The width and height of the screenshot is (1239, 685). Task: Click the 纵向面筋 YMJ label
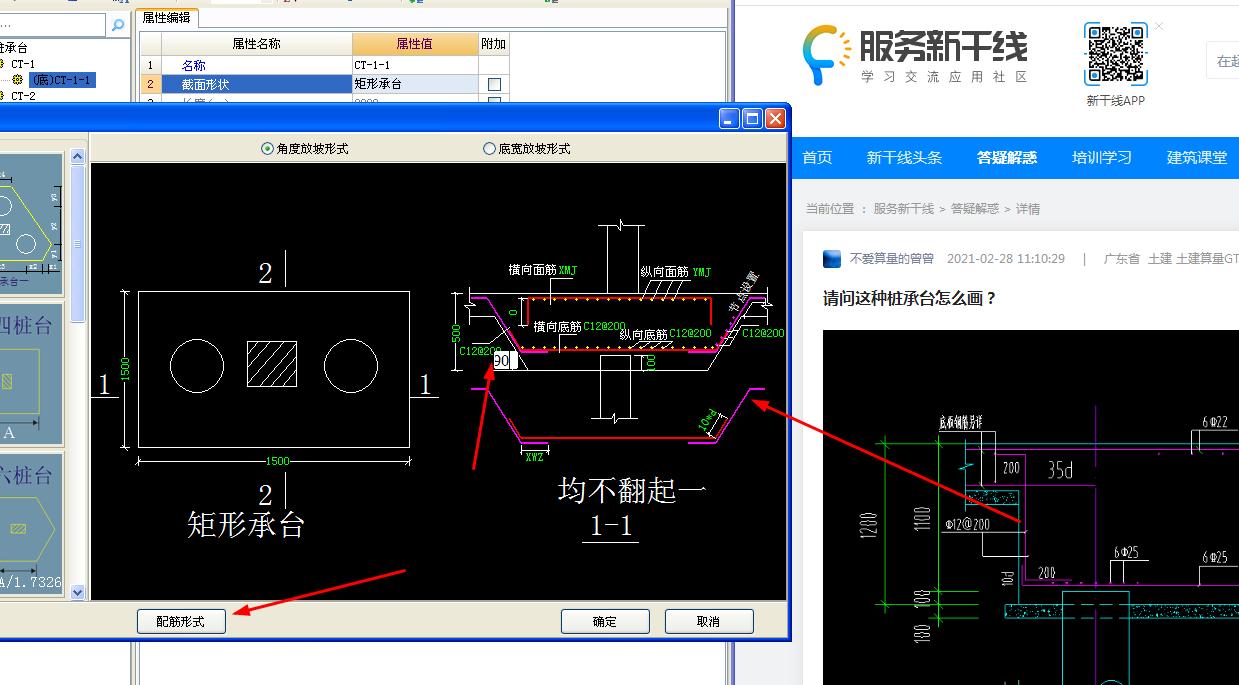pyautogui.click(x=702, y=272)
